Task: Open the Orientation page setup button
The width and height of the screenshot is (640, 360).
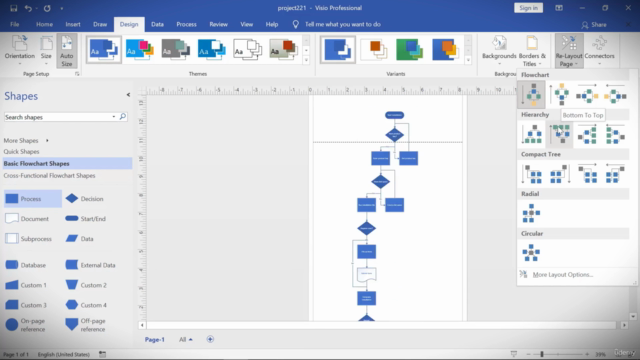Action: tap(20, 51)
